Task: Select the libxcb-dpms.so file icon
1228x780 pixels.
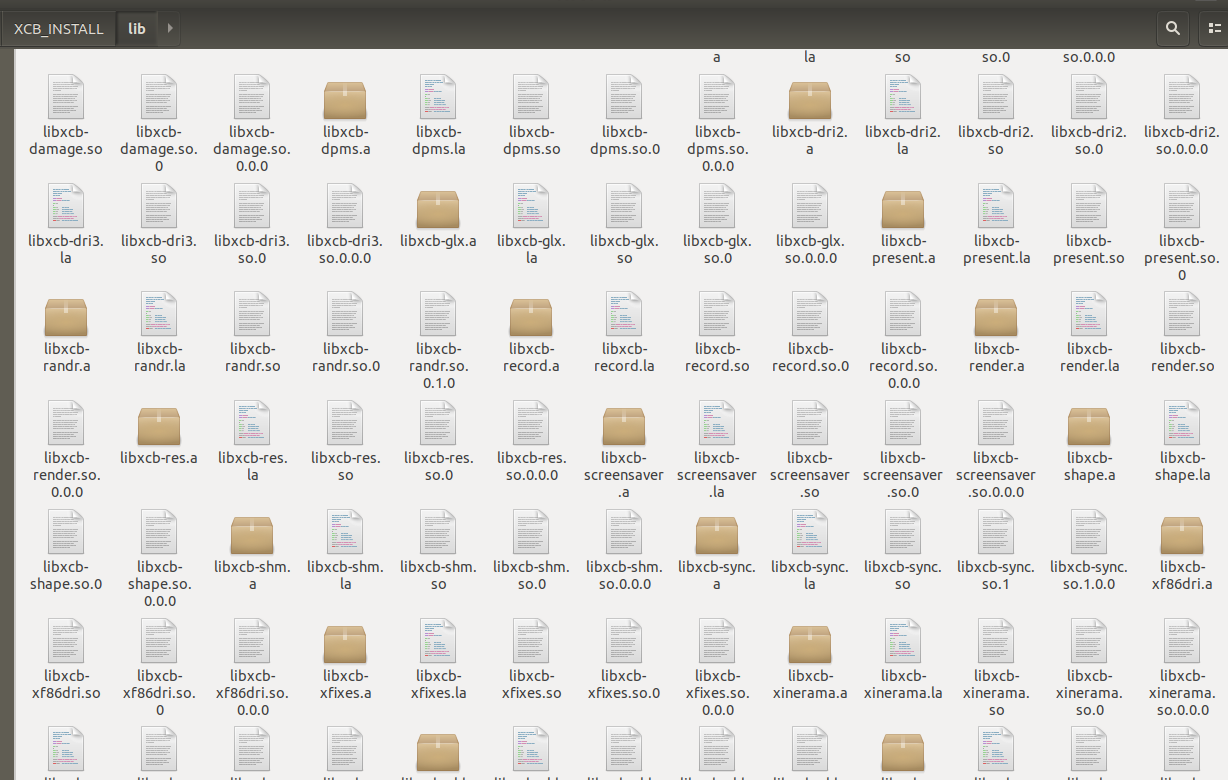Action: 531,98
